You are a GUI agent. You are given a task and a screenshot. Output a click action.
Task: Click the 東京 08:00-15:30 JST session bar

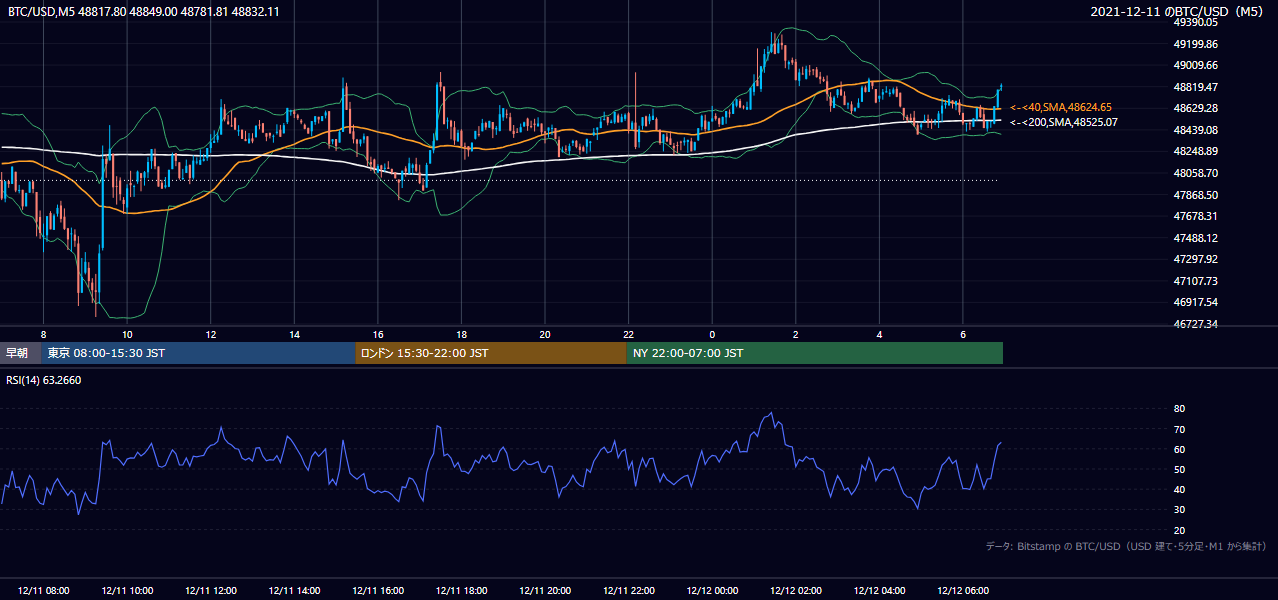coord(198,353)
